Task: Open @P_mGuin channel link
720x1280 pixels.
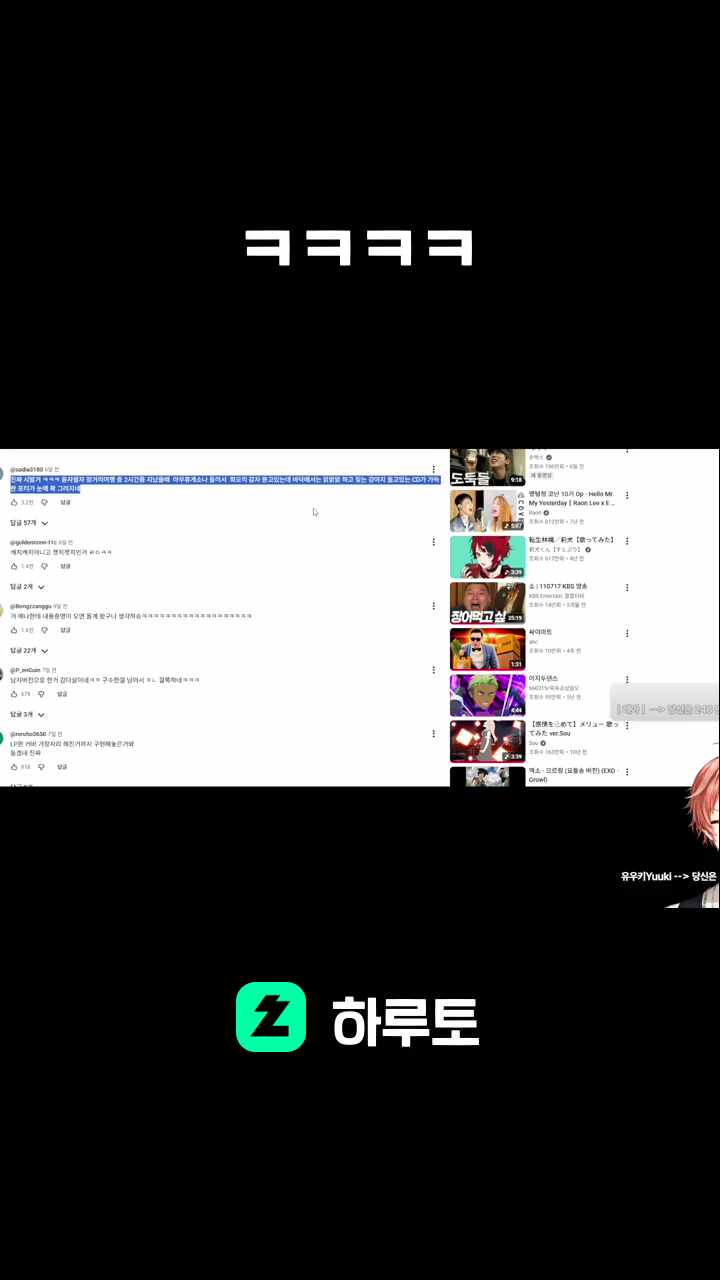Action: pos(25,670)
